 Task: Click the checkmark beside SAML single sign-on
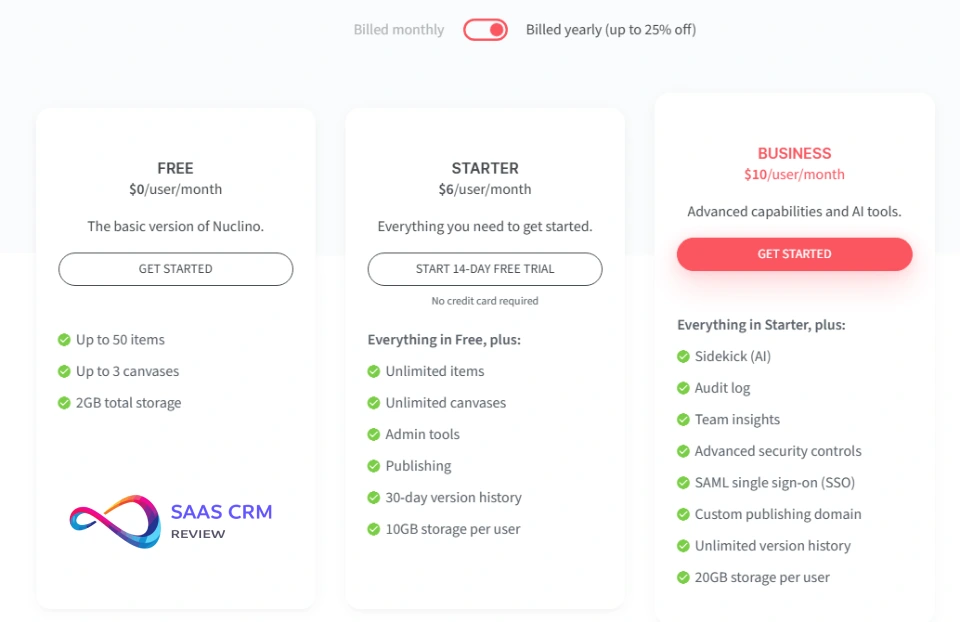pyautogui.click(x=683, y=483)
